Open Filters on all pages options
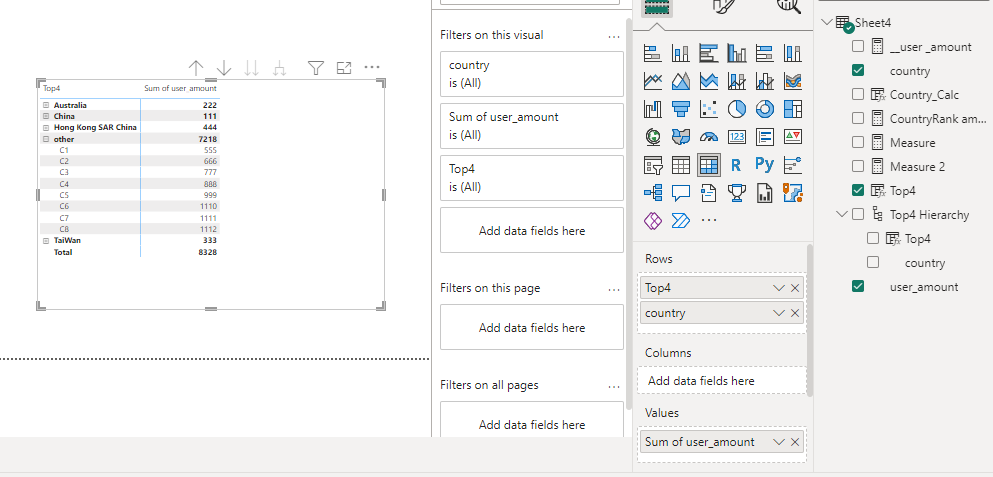 (614, 386)
